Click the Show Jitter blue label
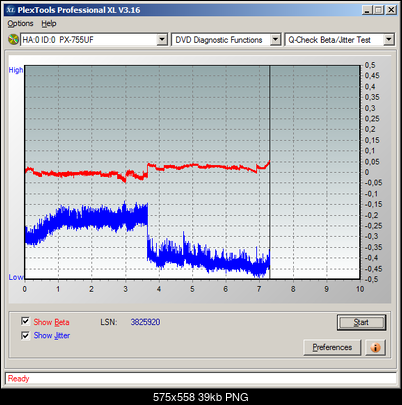The image size is (402, 405). coord(52,335)
